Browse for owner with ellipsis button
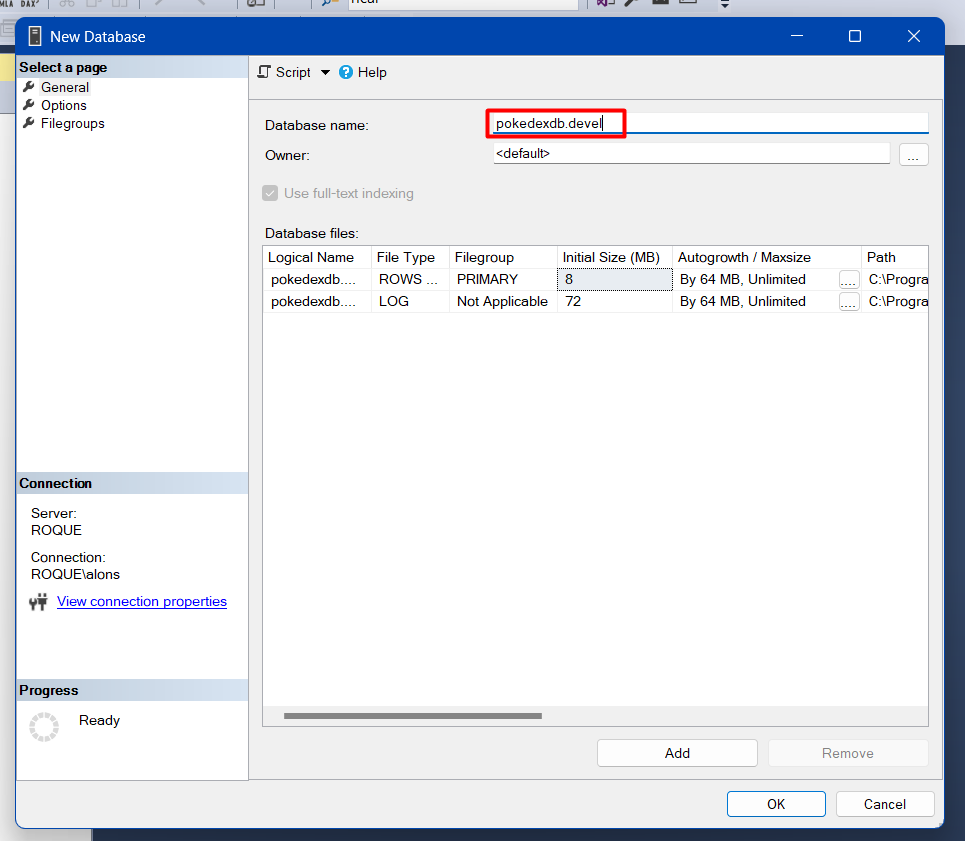Screen dimensions: 965x841 click(913, 155)
